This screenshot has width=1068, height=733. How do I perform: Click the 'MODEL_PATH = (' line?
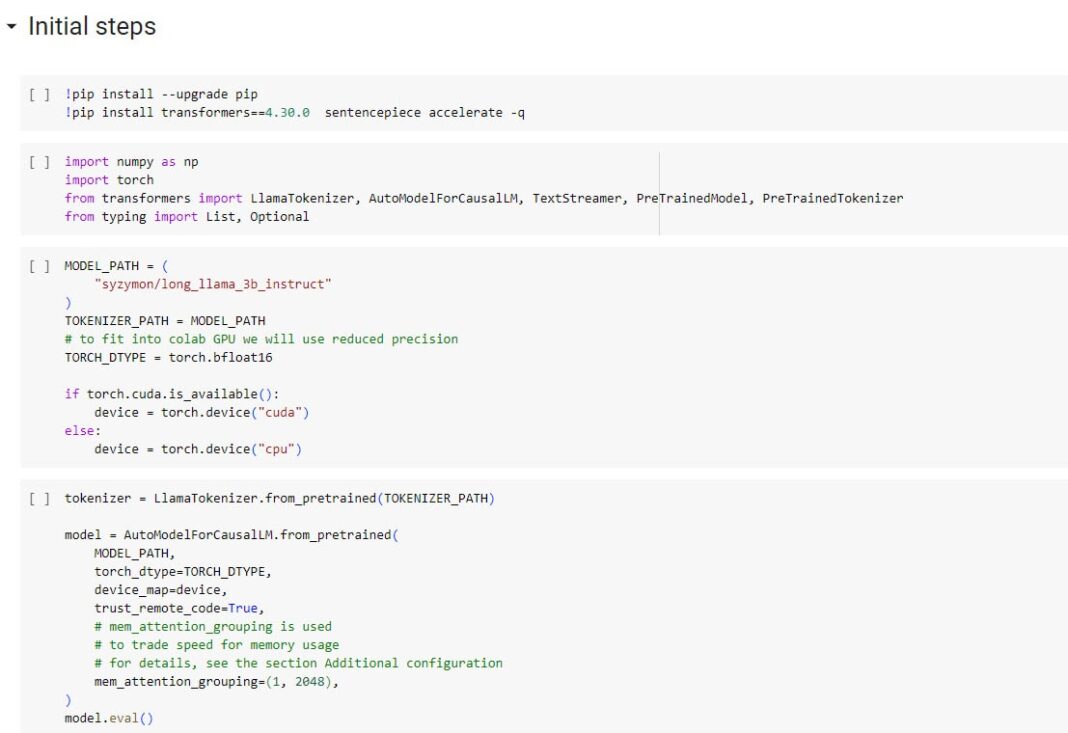pyautogui.click(x=116, y=266)
